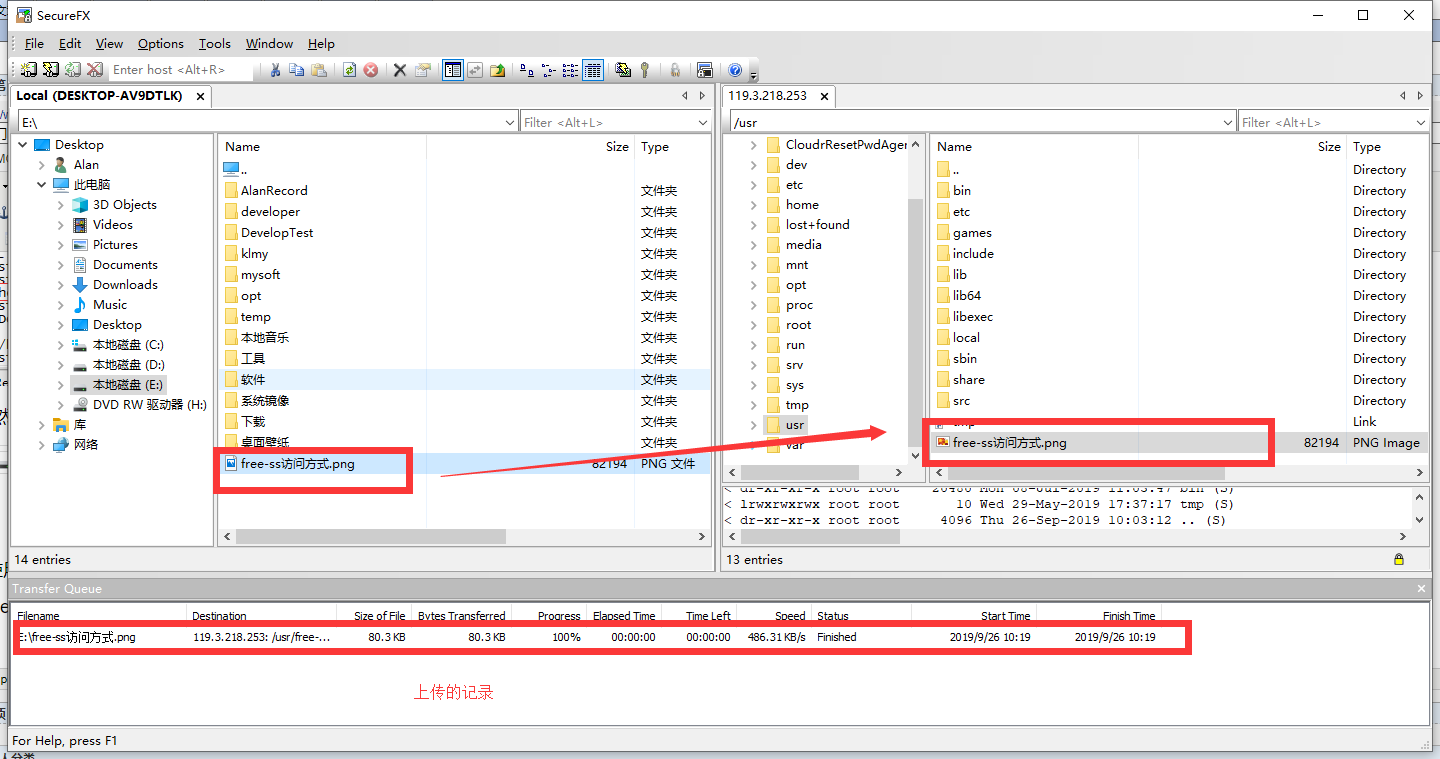Viewport: 1440px width, 759px height.
Task: Click the Copy toolbar icon
Action: (x=296, y=70)
